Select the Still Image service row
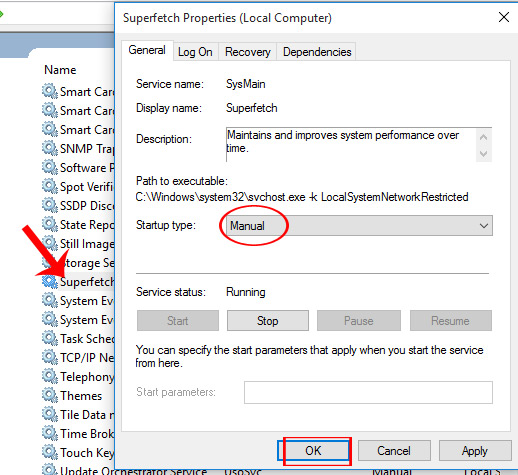This screenshot has height=475, width=518. pos(87,244)
